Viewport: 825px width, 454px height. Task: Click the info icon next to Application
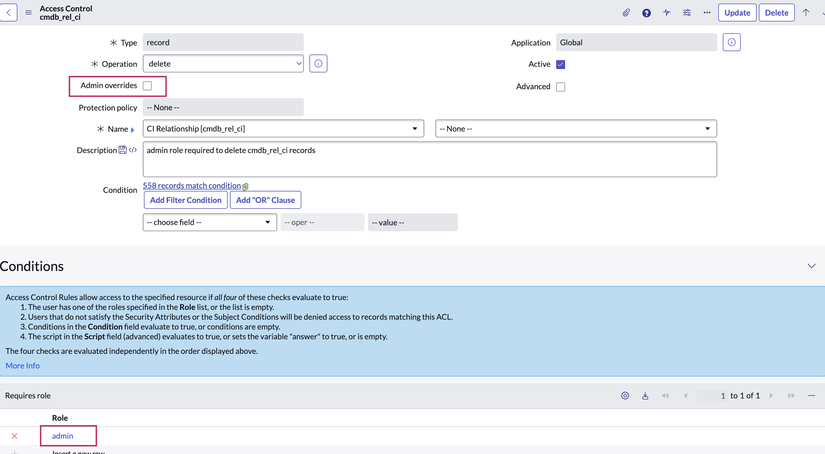pyautogui.click(x=731, y=42)
